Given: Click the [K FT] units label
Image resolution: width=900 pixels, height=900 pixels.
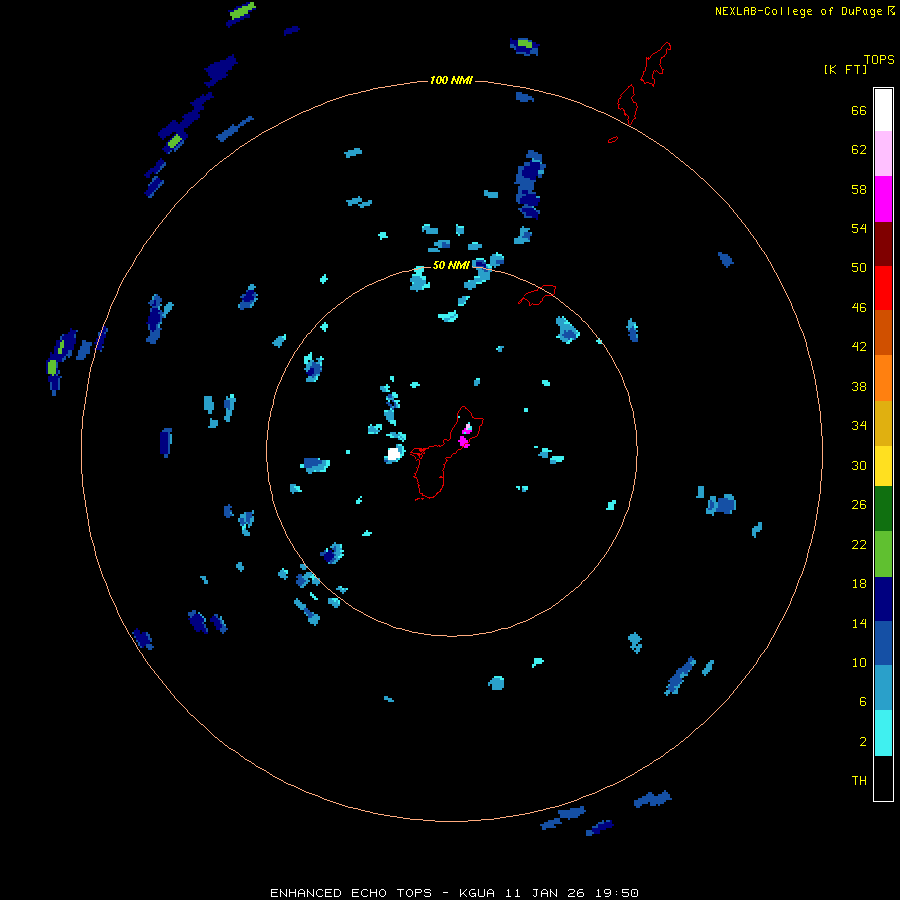Looking at the screenshot, I should coord(845,69).
